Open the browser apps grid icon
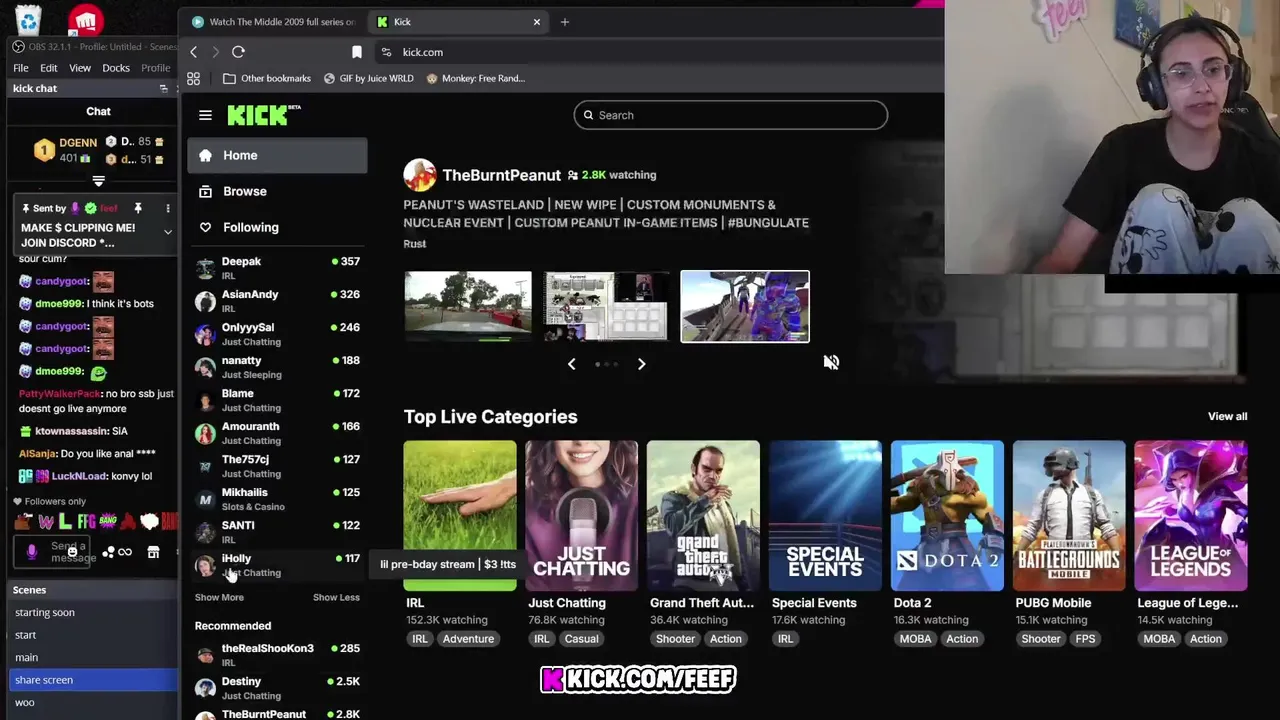Image resolution: width=1280 pixels, height=720 pixels. (194, 78)
